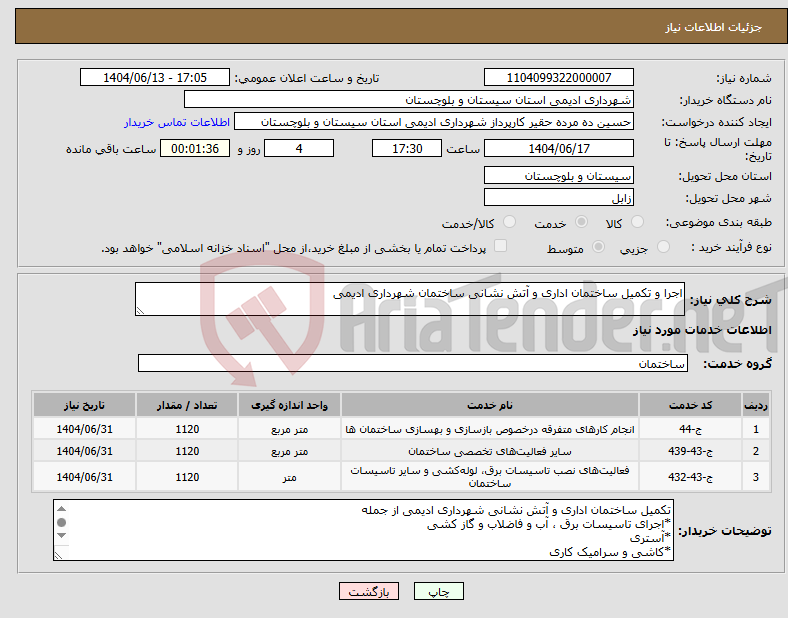This screenshot has height=618, width=788.
Task: Choose the جزیی purchase type radio
Action: [663, 247]
